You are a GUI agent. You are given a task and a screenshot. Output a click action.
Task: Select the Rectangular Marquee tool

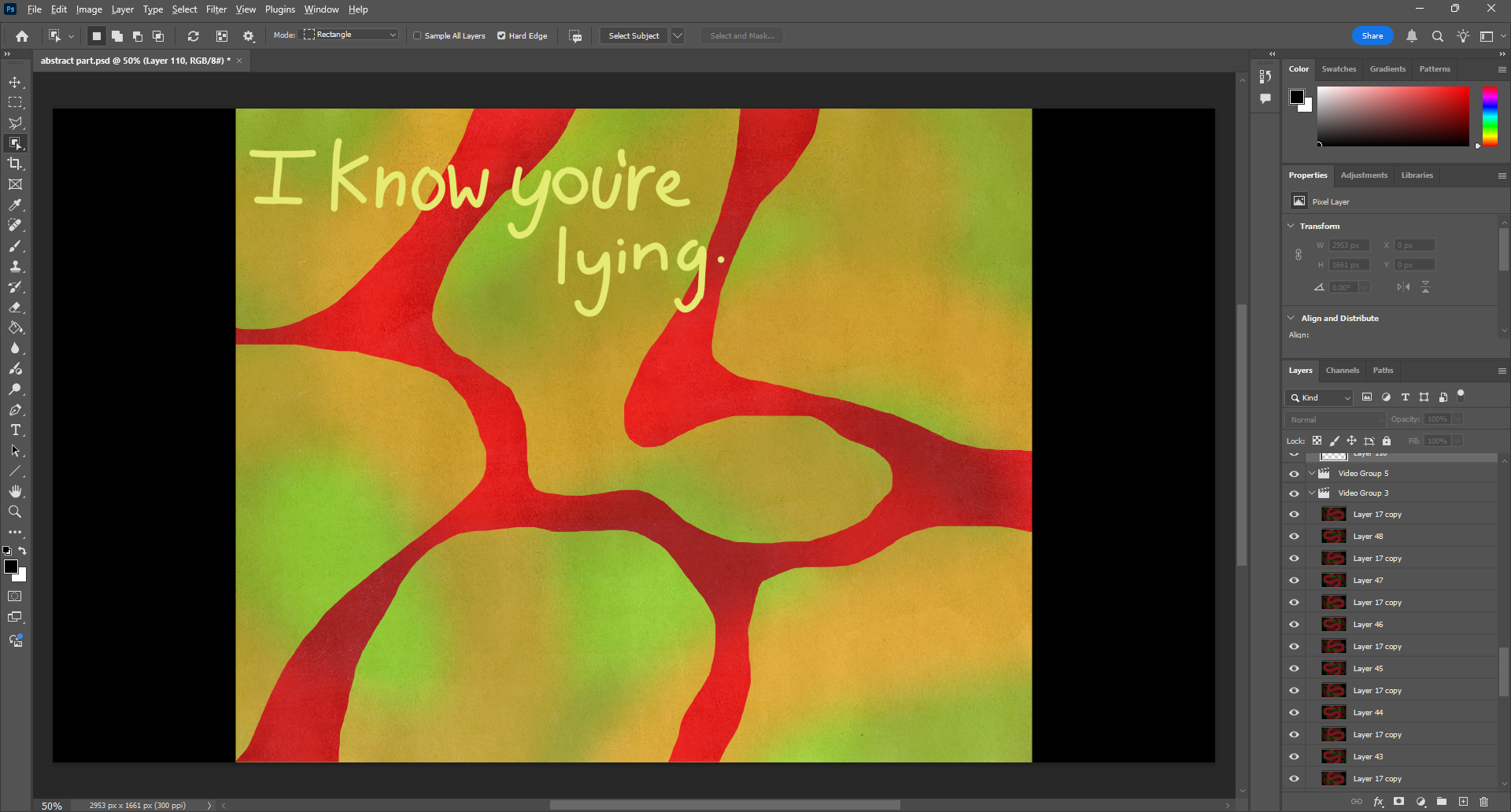15,102
